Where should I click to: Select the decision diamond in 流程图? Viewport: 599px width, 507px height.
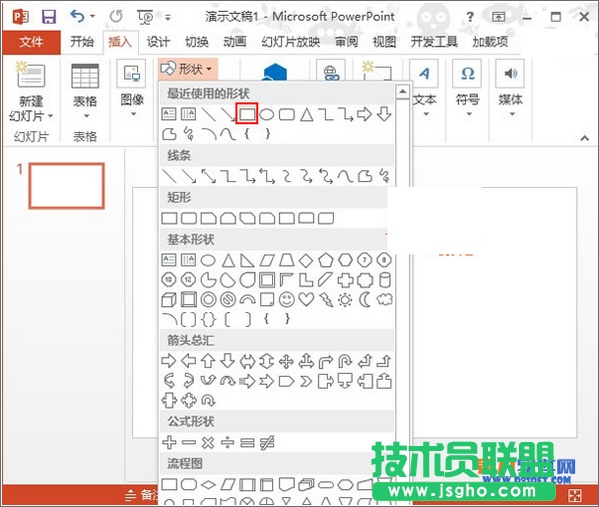point(208,484)
